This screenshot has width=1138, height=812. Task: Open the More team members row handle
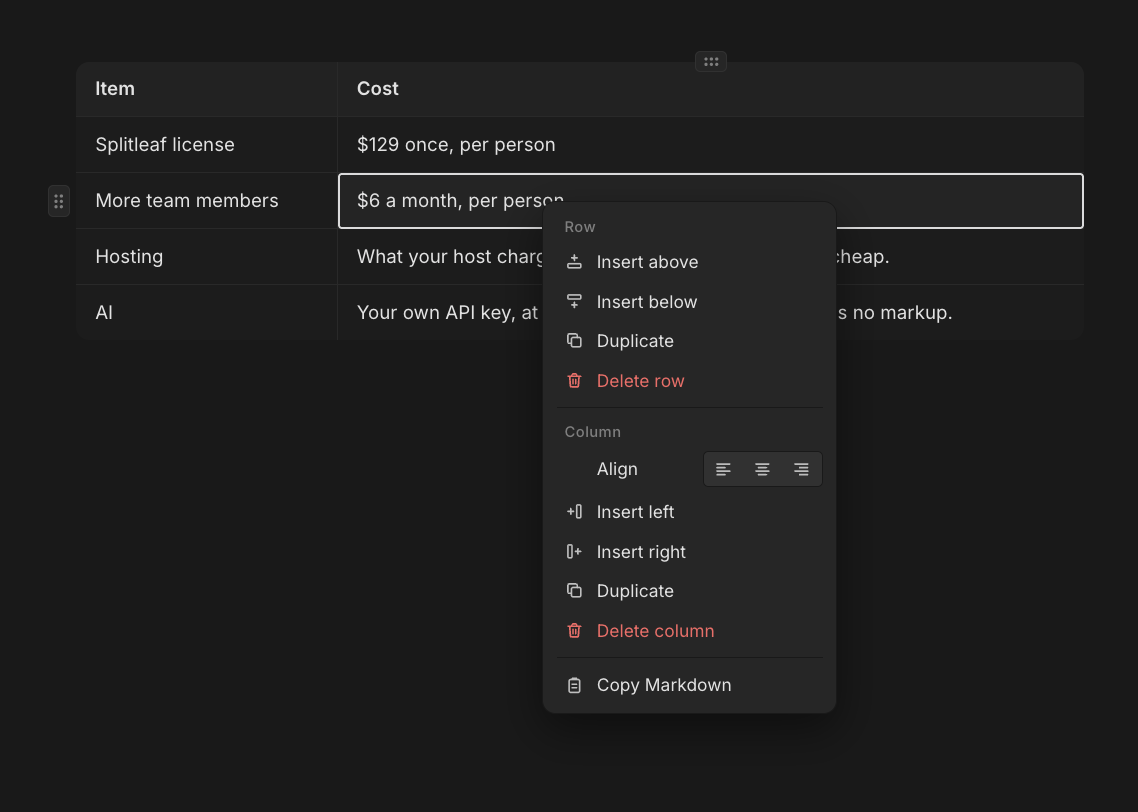point(59,201)
